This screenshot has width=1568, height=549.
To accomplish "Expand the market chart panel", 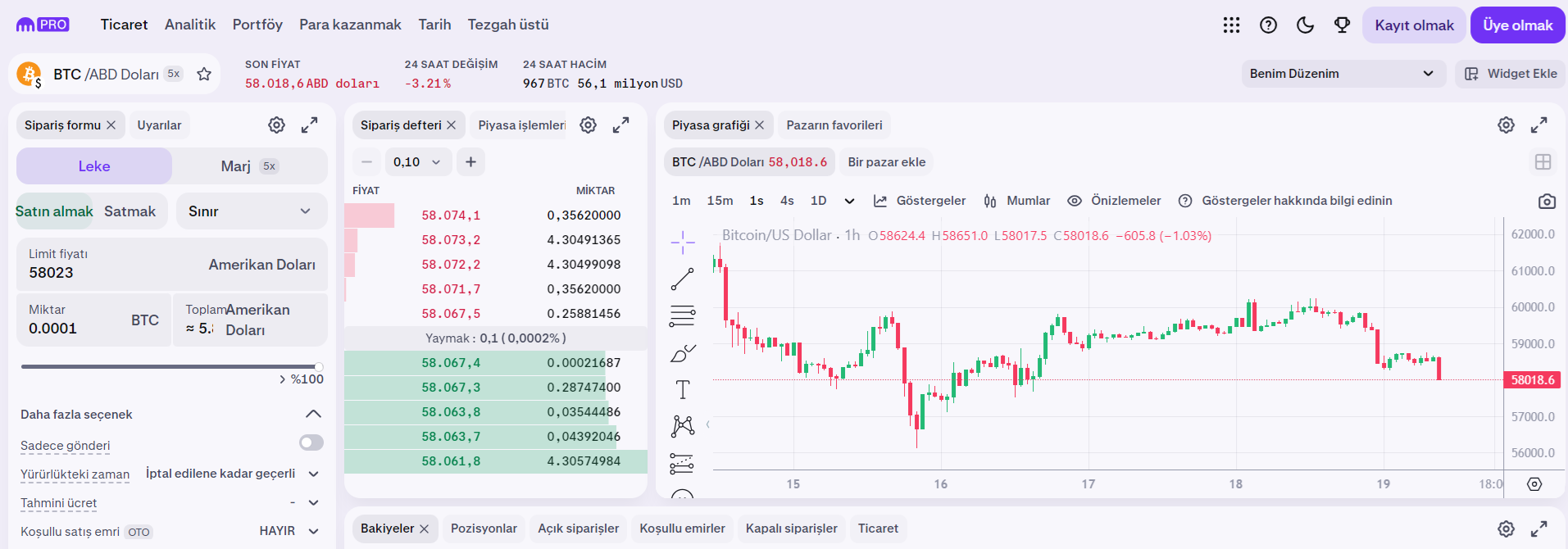I will (x=1538, y=125).
